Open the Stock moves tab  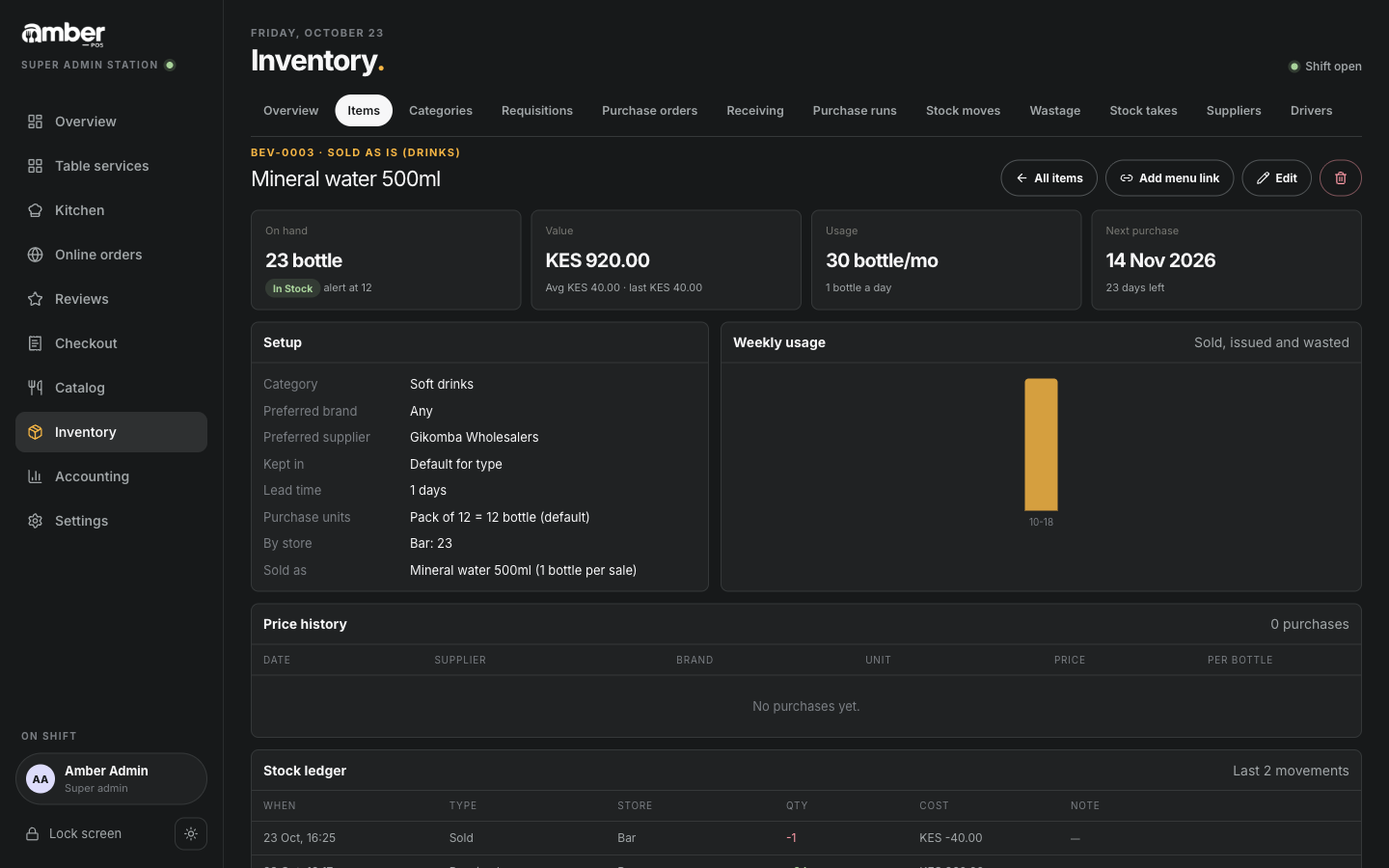(x=963, y=111)
